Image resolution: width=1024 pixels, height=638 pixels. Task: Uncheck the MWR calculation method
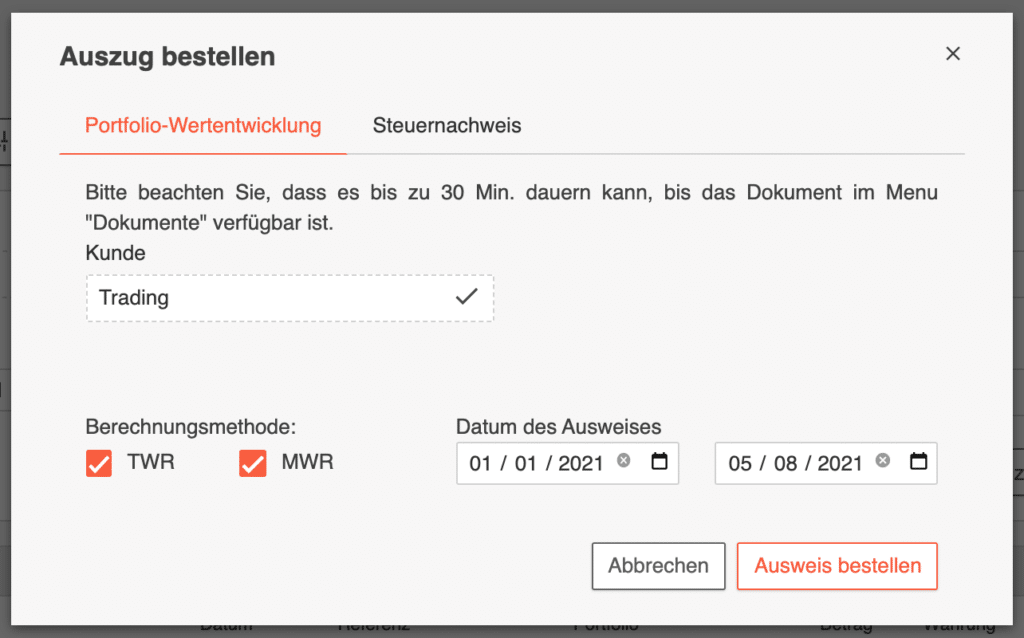tap(252, 462)
